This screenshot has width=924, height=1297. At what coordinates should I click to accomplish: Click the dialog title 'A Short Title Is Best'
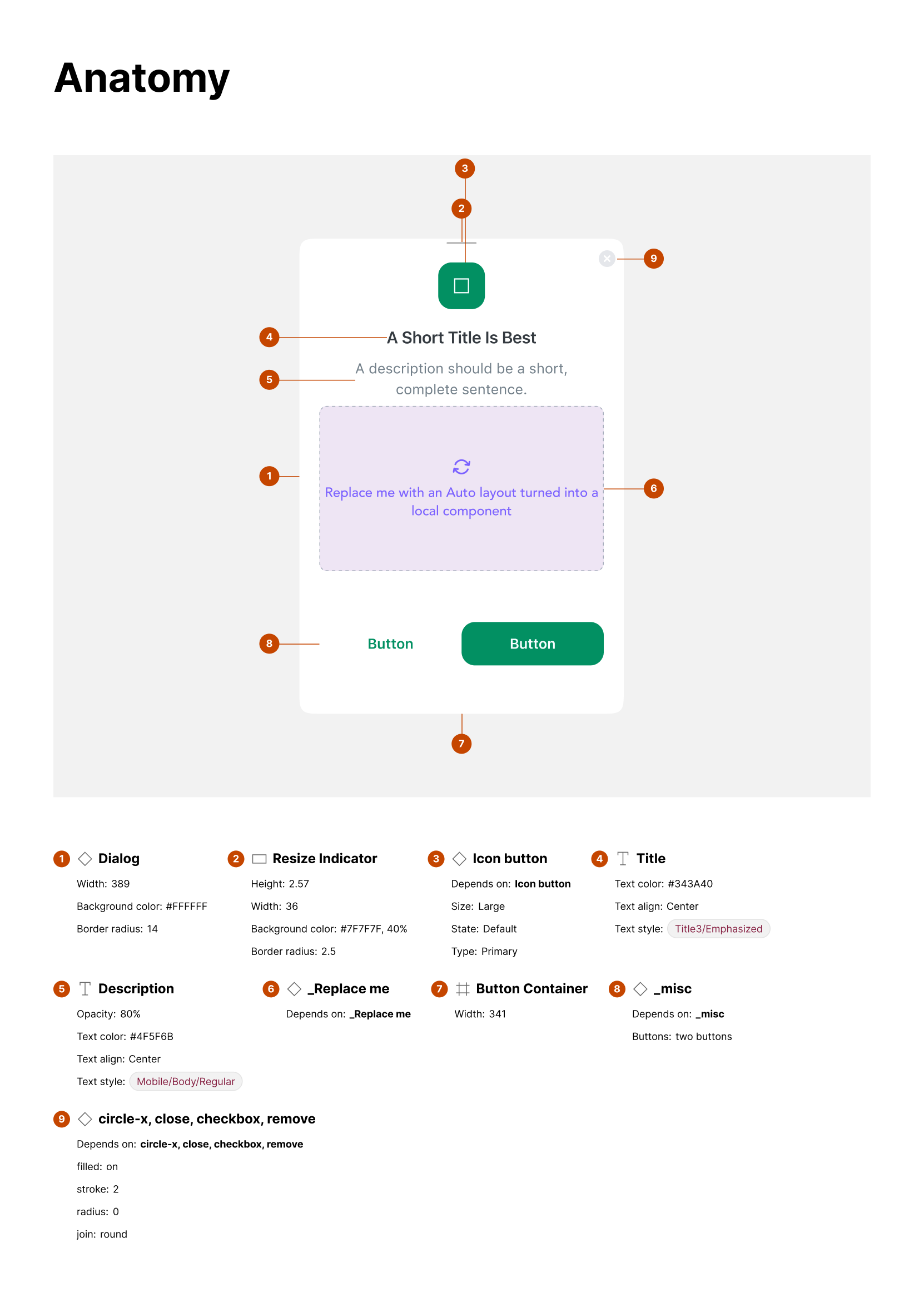click(x=461, y=338)
